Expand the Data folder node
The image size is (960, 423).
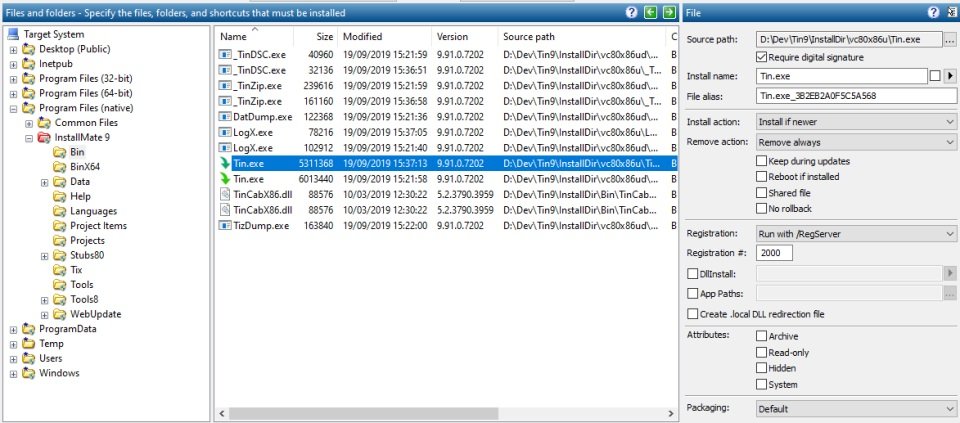click(x=44, y=182)
